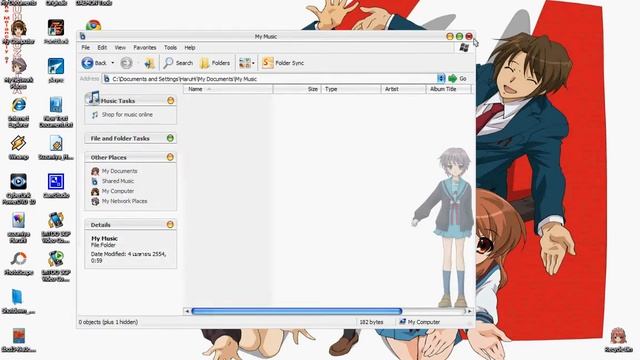Select the Recycle Bin desktop icon

[619, 340]
